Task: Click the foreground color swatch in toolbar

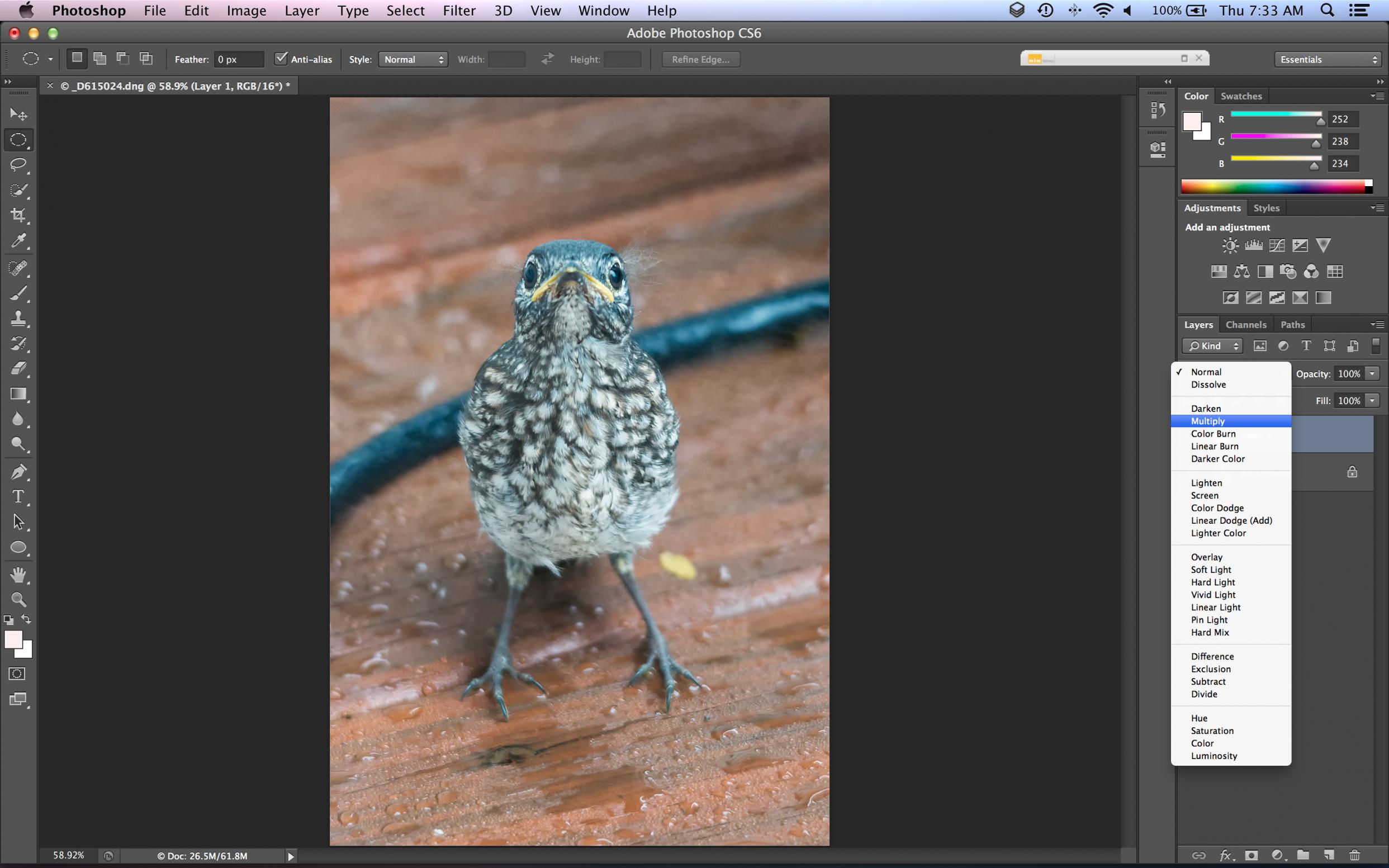Action: tap(13, 639)
